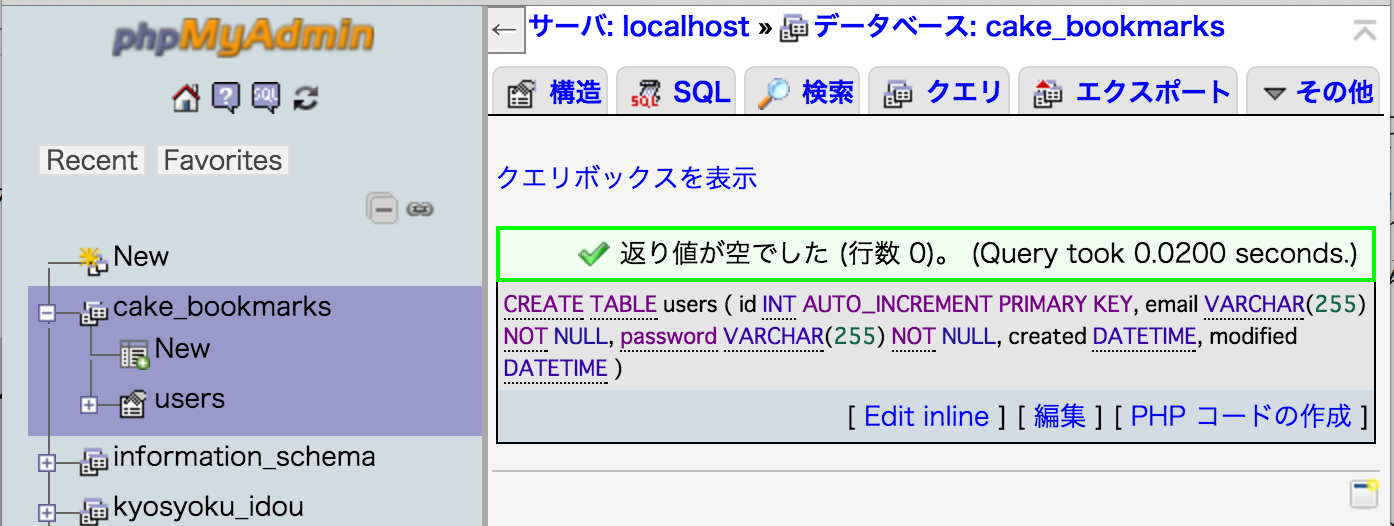Open the クエリ tab

(939, 92)
